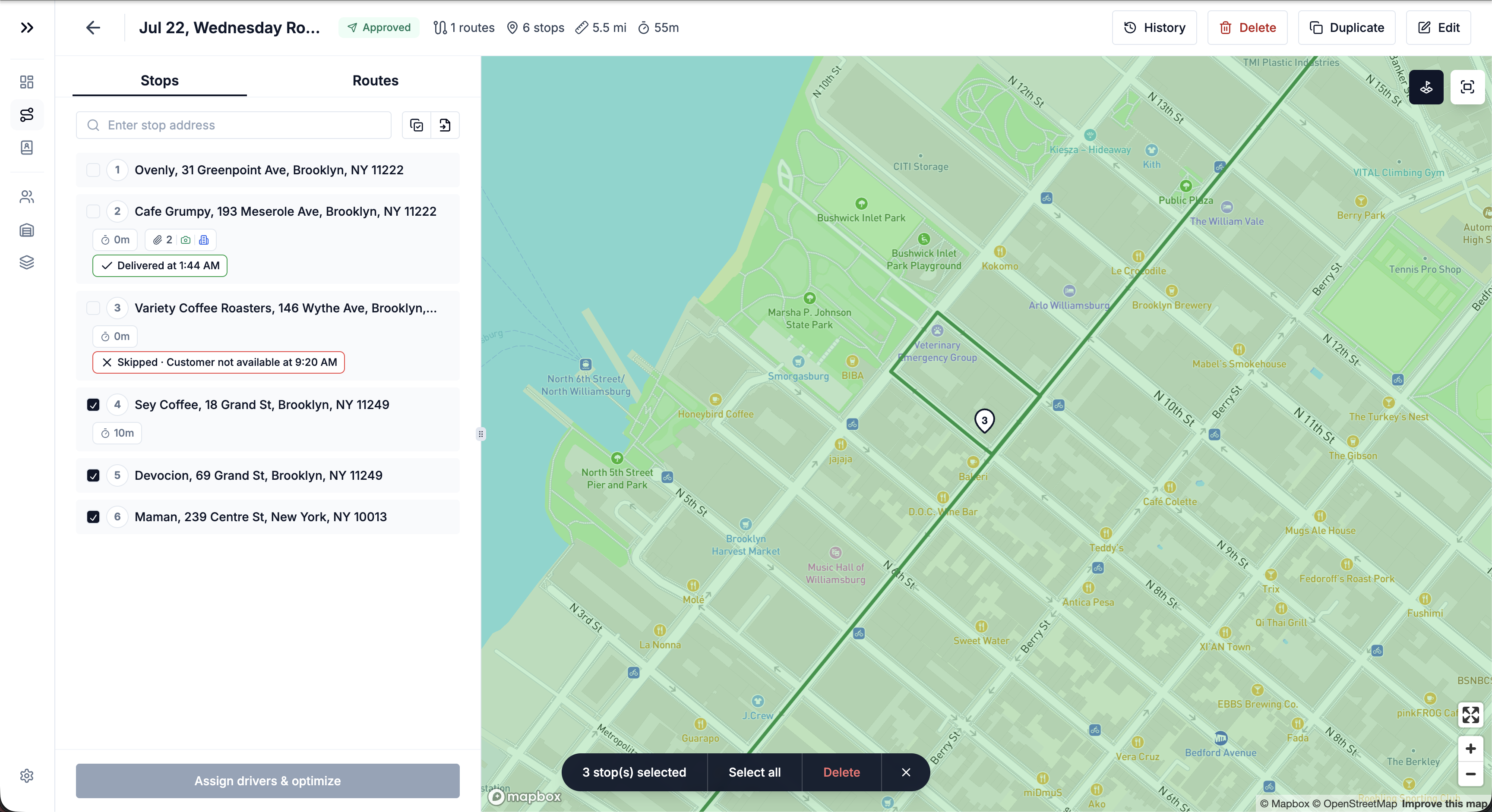Image resolution: width=1492 pixels, height=812 pixels.
Task: Dismiss the selection bar with X
Action: point(906,772)
